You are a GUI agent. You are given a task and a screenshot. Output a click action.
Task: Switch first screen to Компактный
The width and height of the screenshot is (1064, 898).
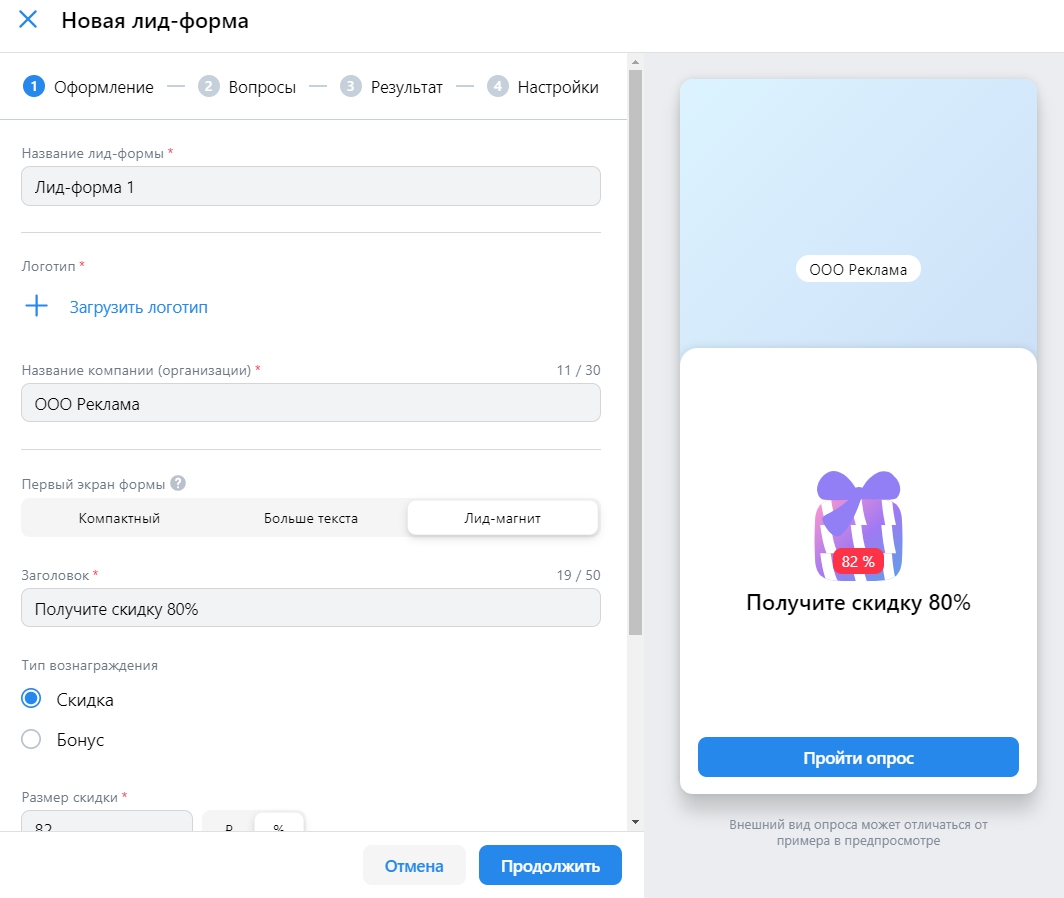point(119,518)
